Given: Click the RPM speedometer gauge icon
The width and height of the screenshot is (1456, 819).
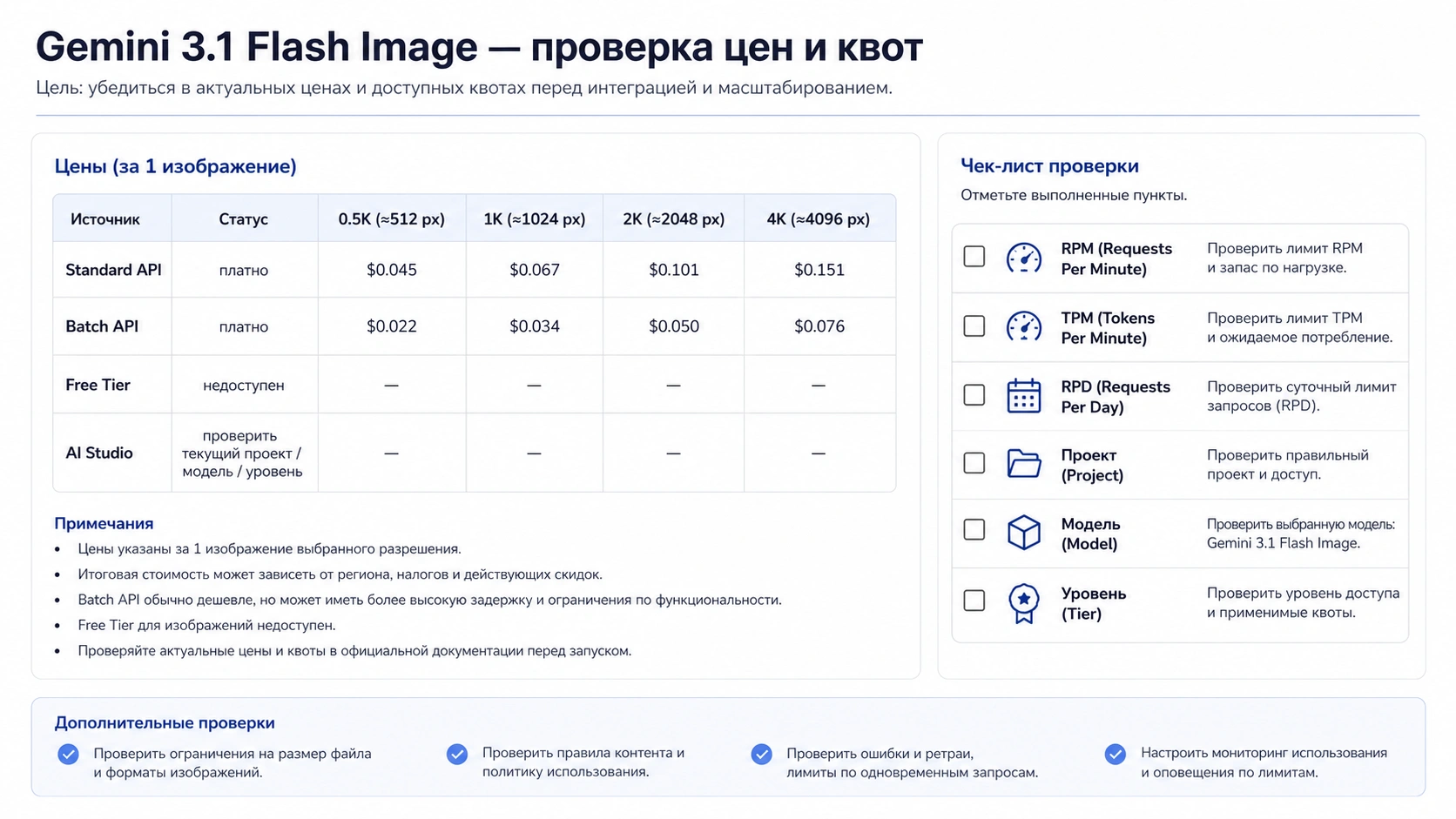Looking at the screenshot, I should (x=1024, y=258).
